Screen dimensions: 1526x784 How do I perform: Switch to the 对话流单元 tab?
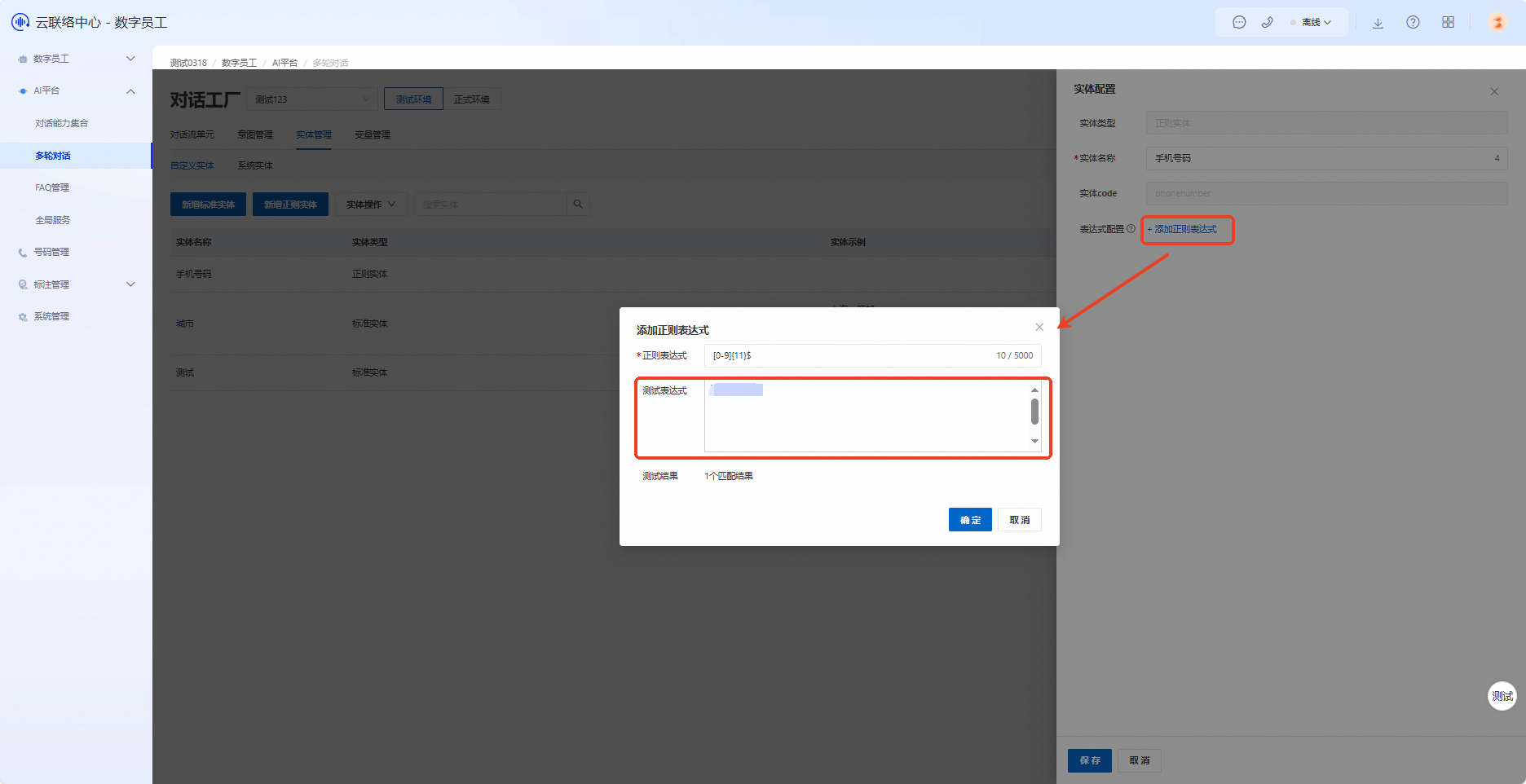(x=192, y=135)
